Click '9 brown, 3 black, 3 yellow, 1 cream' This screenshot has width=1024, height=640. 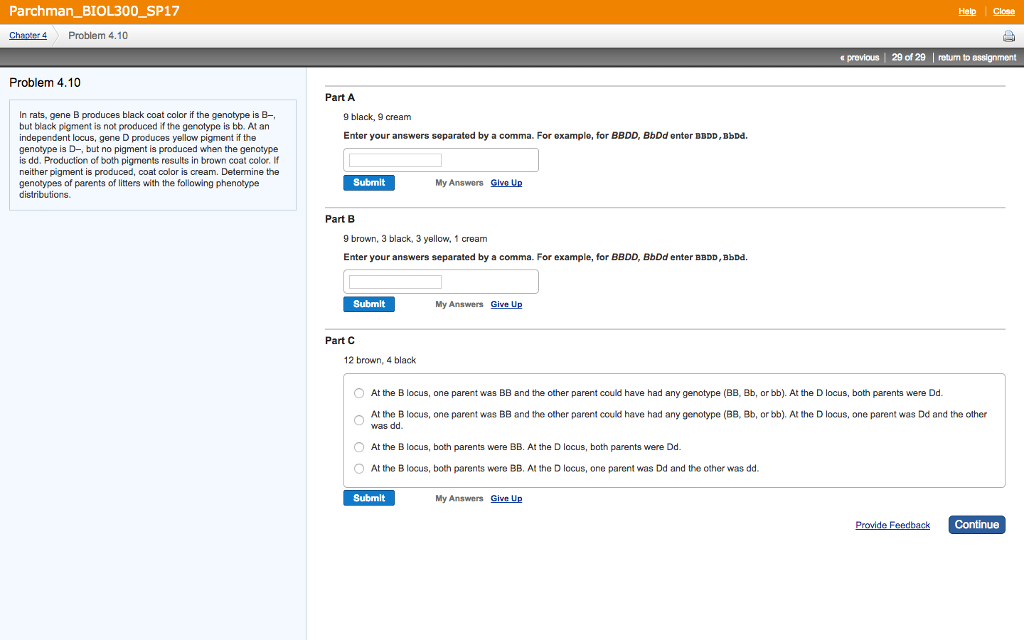(415, 238)
